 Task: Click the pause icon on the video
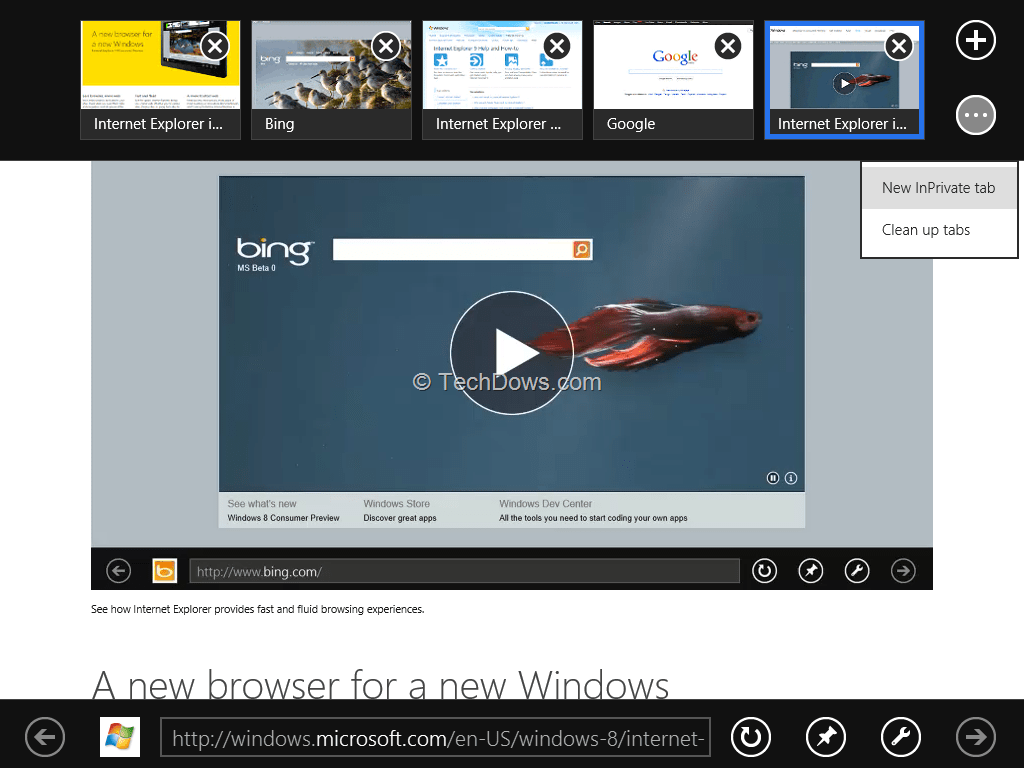(773, 478)
